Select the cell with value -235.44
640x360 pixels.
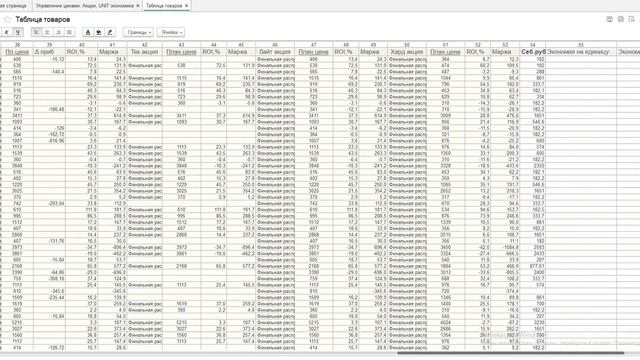pyautogui.click(x=49, y=298)
